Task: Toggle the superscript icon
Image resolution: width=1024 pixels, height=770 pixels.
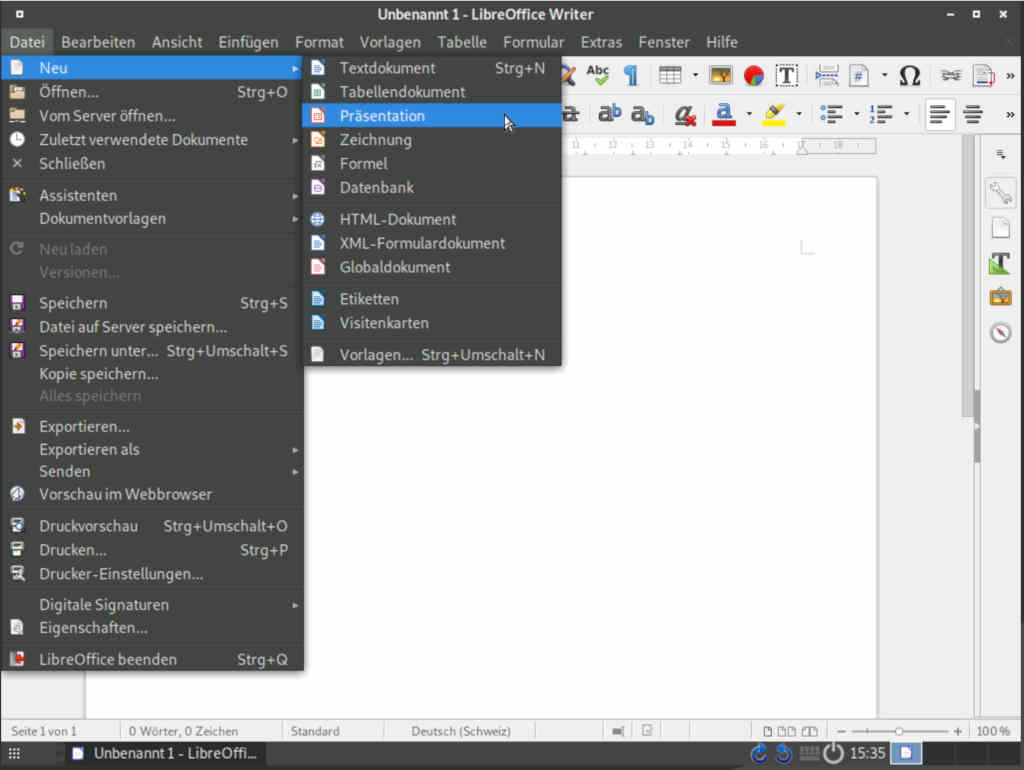Action: (x=609, y=114)
